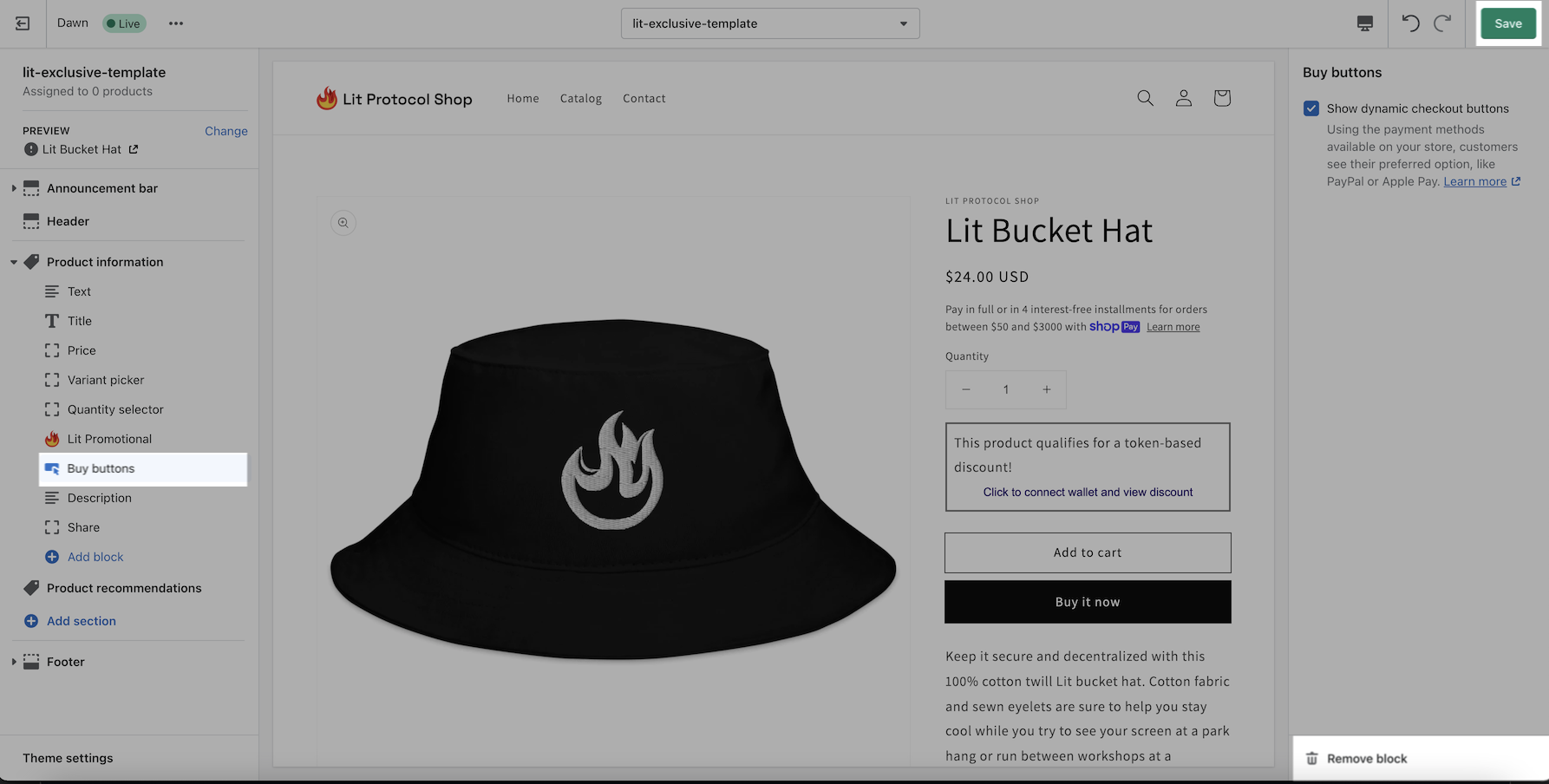Open Lit Bucket Hat preview external link

click(x=134, y=149)
